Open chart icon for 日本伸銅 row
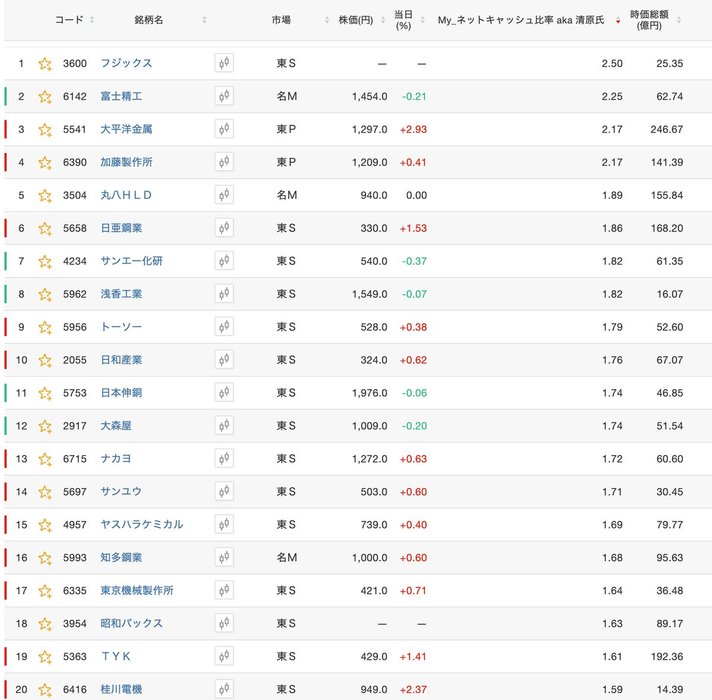The height and width of the screenshot is (700, 712). coord(224,393)
